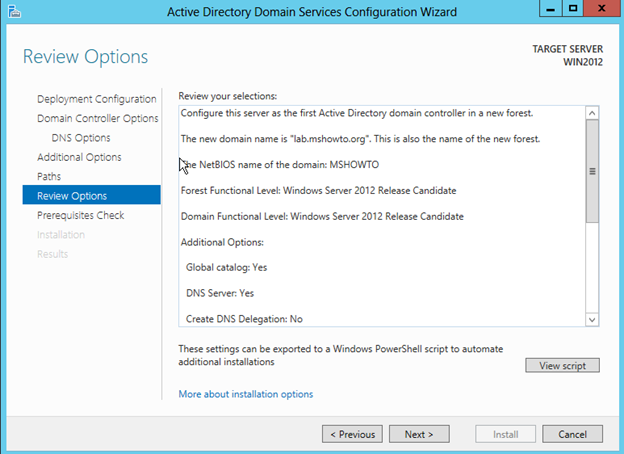
Task: Select the highlighted Review Options step
Action: point(72,196)
